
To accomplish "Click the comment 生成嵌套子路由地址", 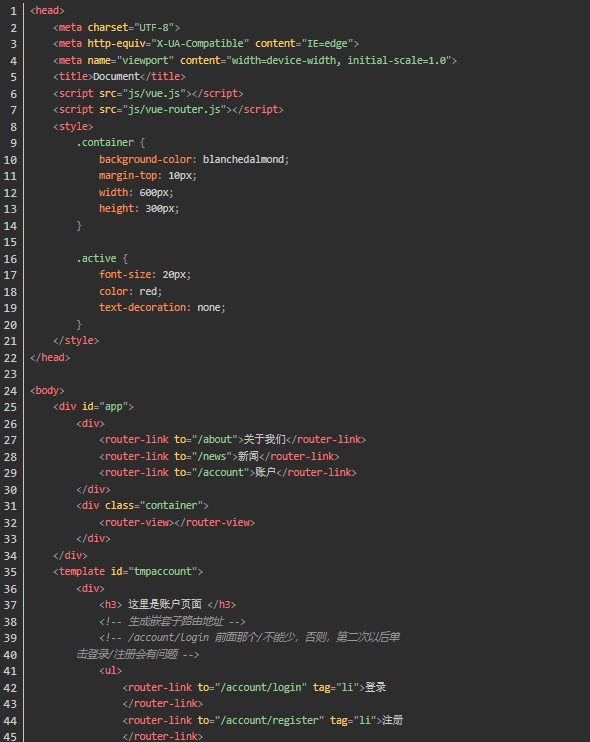I will coord(172,621).
